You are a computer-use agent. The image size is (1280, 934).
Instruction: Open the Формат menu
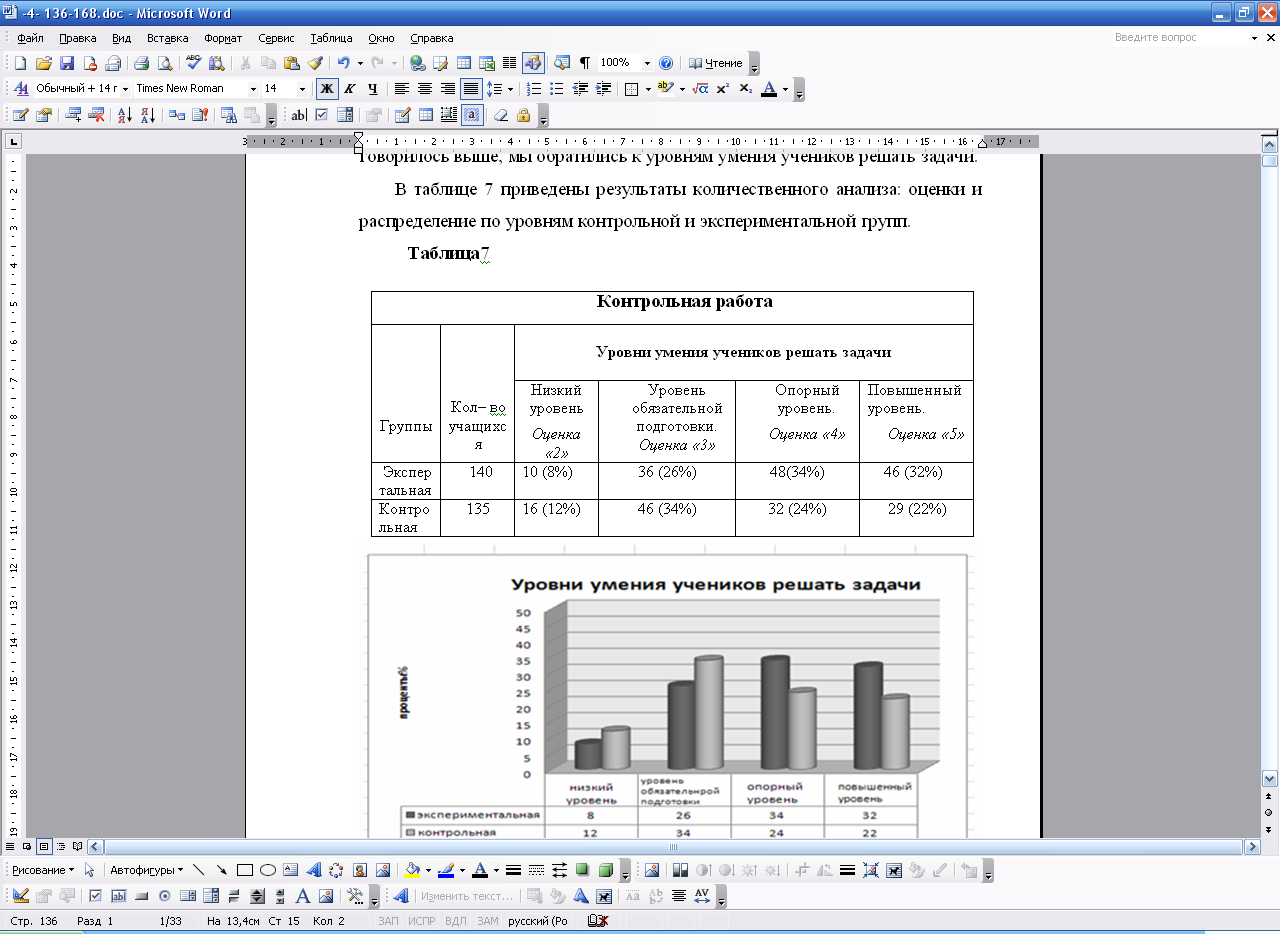(x=223, y=38)
